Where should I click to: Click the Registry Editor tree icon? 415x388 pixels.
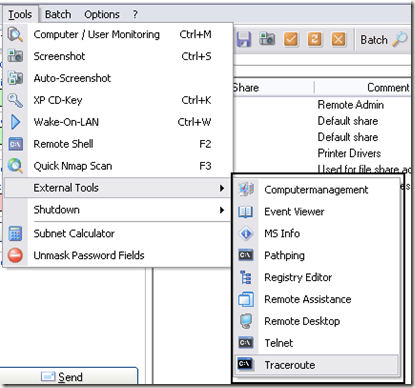click(x=246, y=277)
